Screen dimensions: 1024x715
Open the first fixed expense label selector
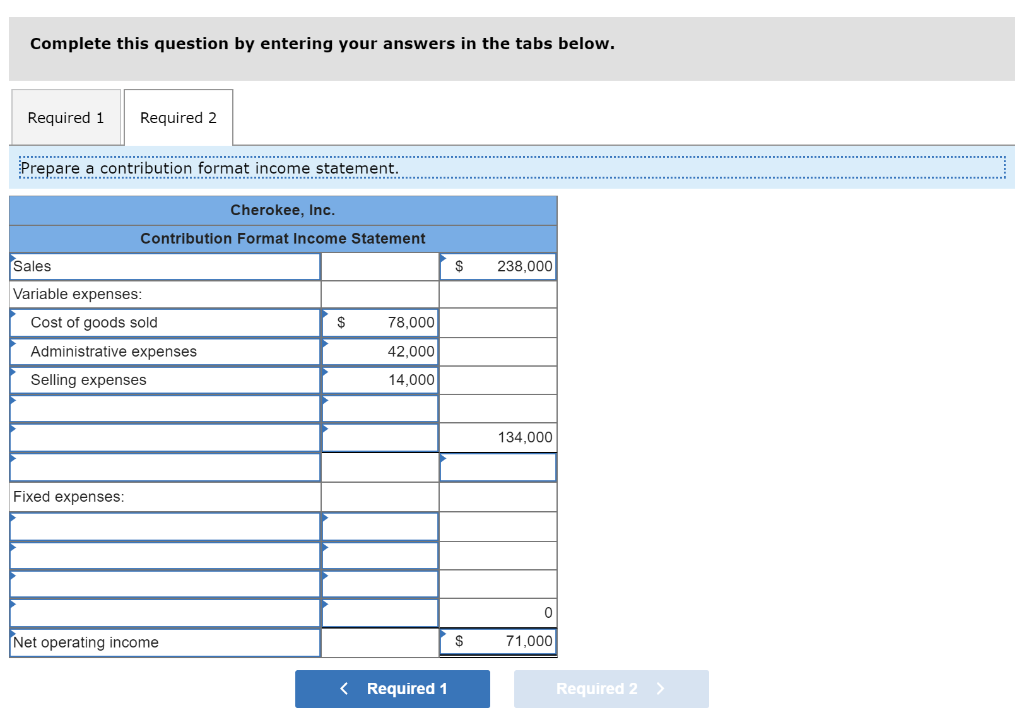tap(165, 526)
